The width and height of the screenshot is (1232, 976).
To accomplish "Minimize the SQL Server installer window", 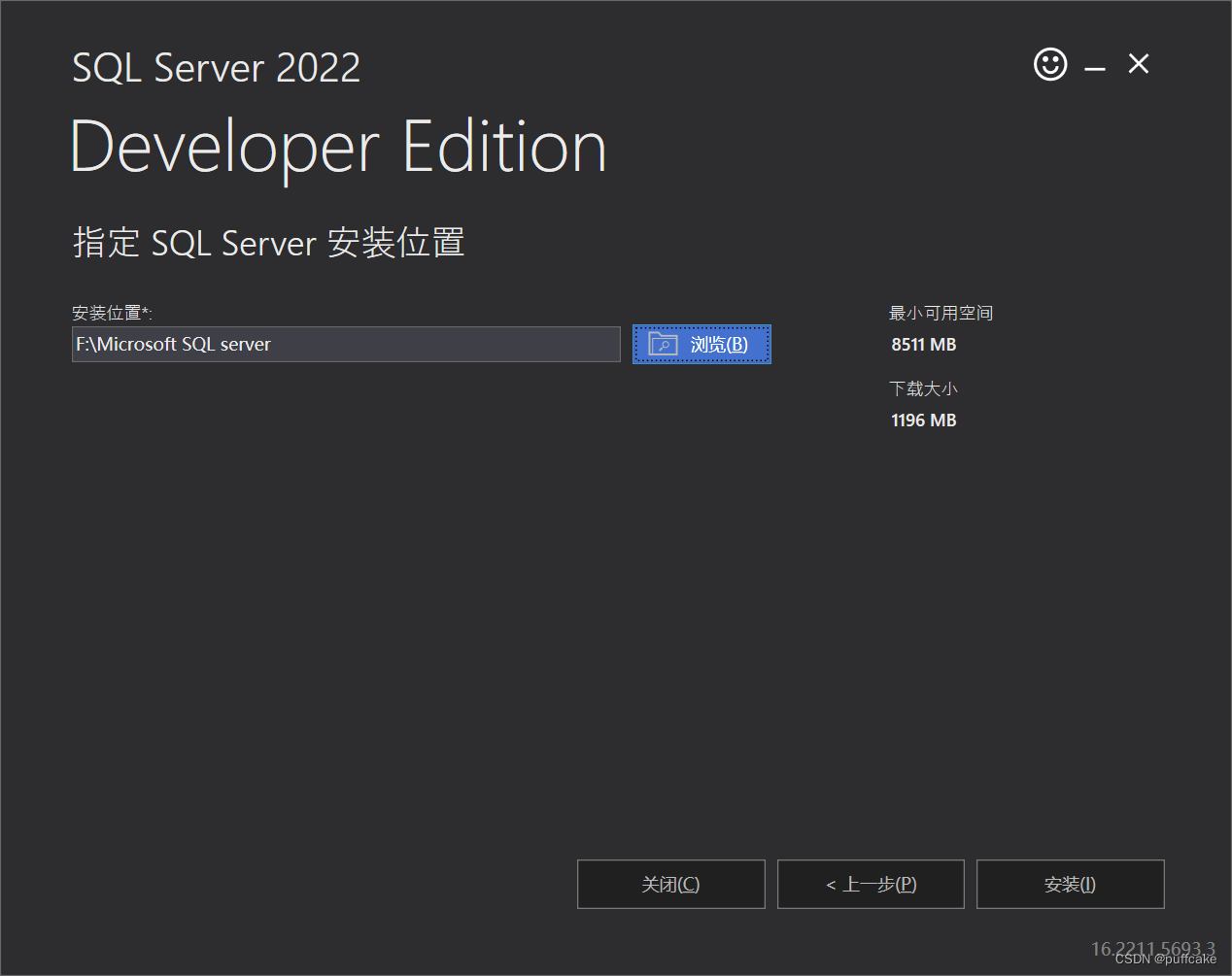I will pyautogui.click(x=1095, y=67).
